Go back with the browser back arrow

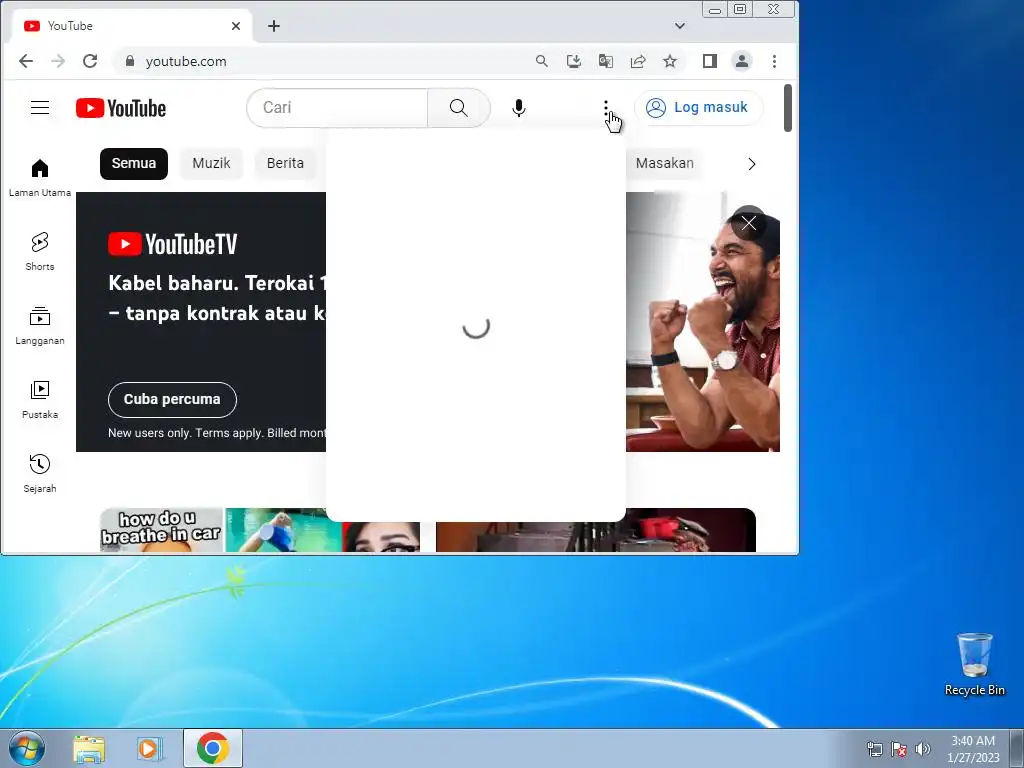point(25,61)
